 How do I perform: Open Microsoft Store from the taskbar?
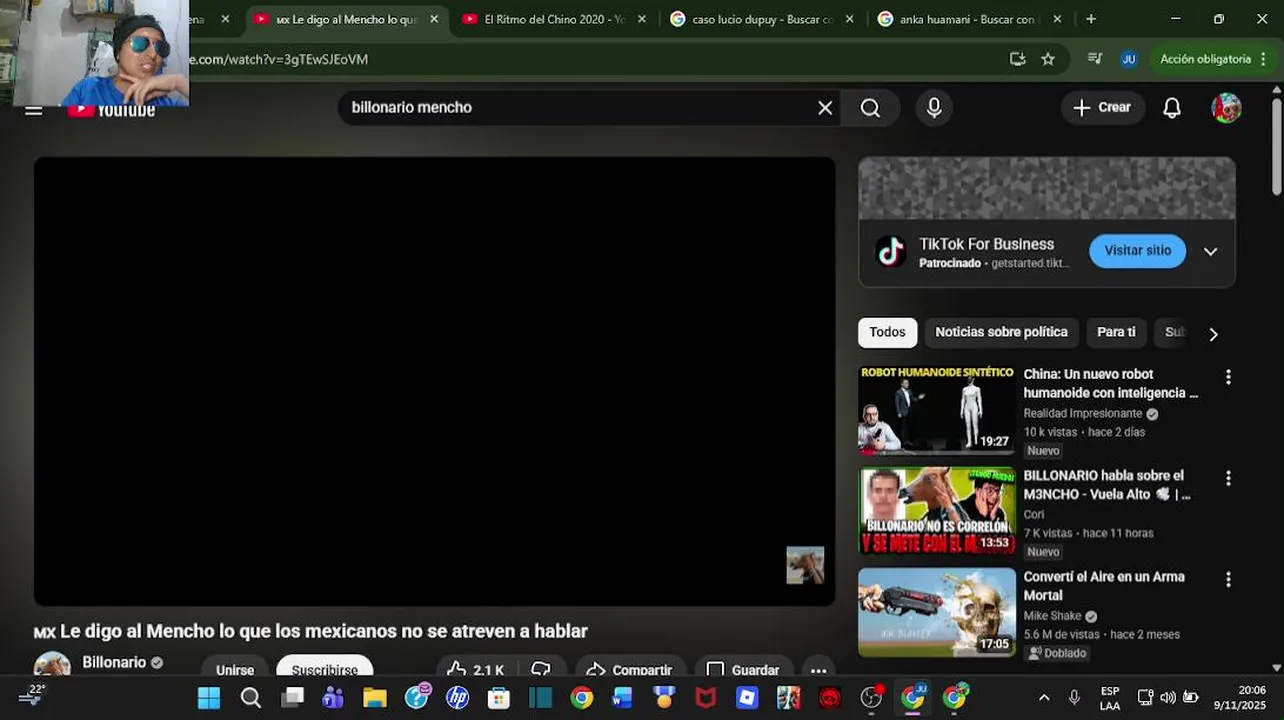click(499, 698)
